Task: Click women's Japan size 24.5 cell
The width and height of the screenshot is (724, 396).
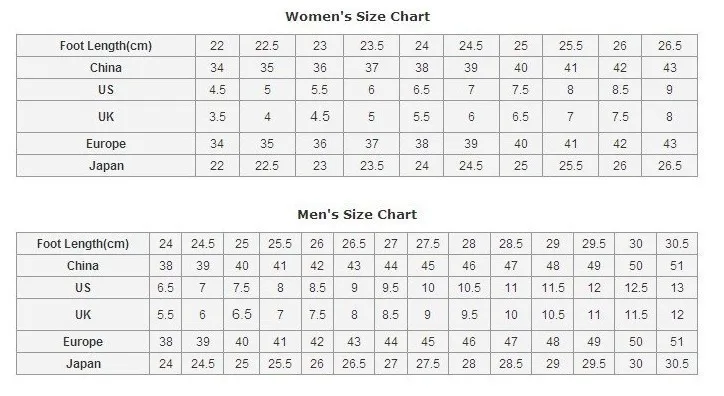Action: click(x=471, y=166)
